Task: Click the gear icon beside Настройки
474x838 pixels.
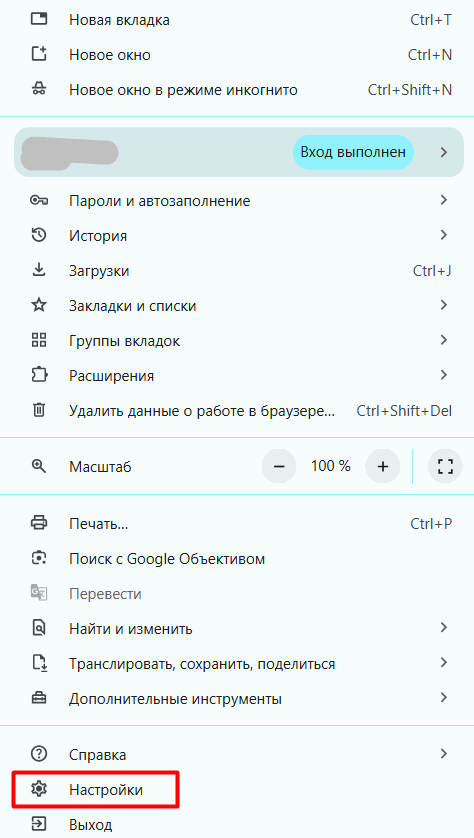Action: click(x=39, y=789)
